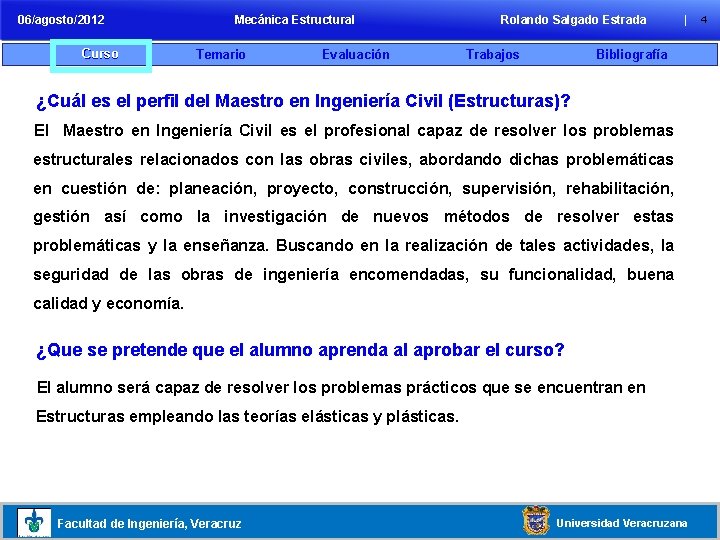Click the slide number 4

(x=703, y=20)
